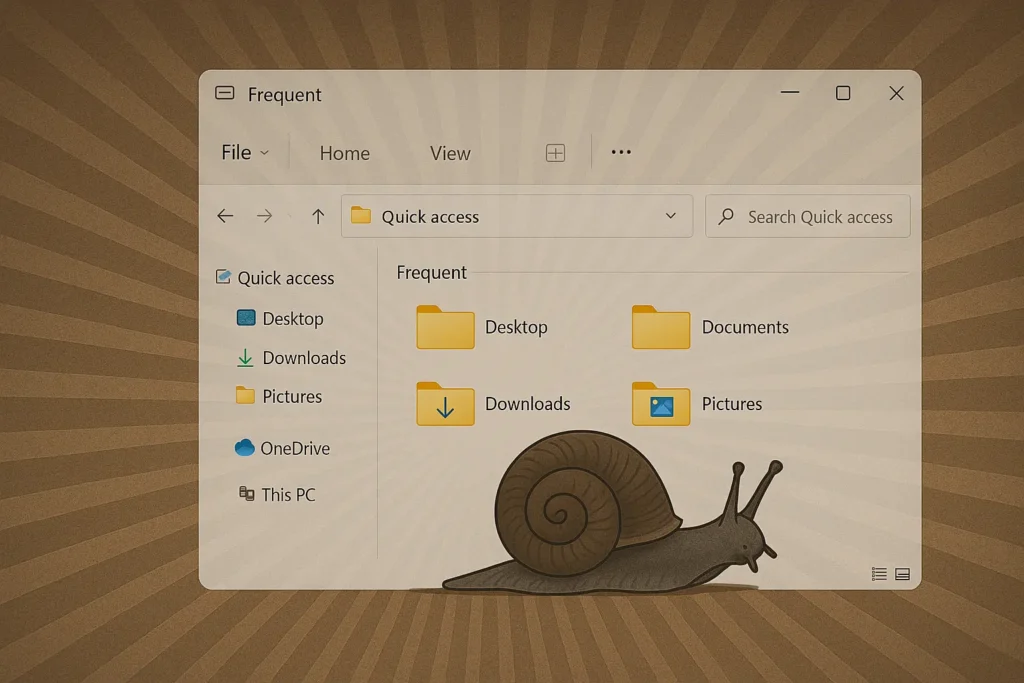The width and height of the screenshot is (1024, 683).
Task: Click the Back navigation arrow
Action: point(225,216)
